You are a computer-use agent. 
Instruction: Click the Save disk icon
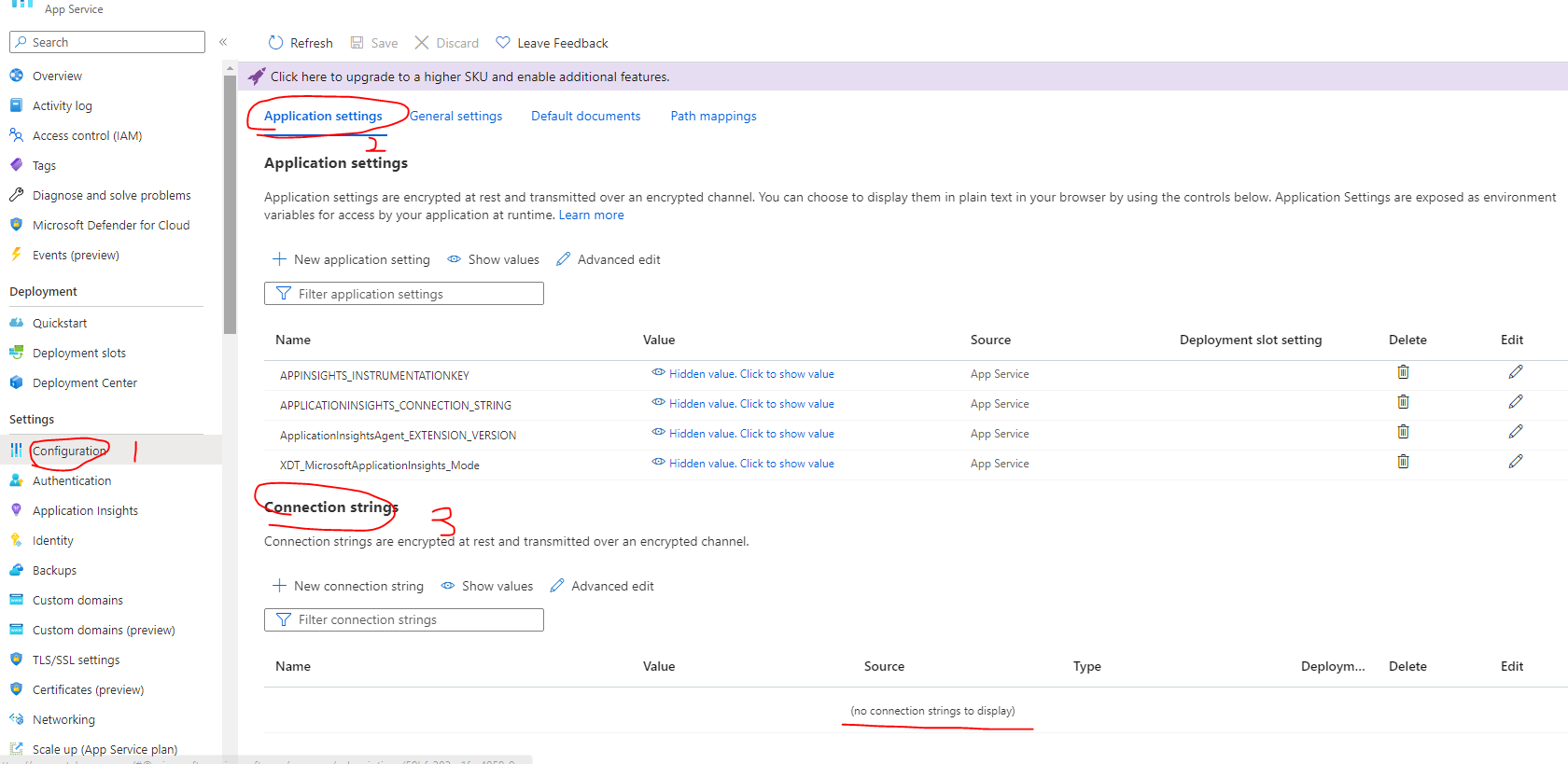coord(357,43)
